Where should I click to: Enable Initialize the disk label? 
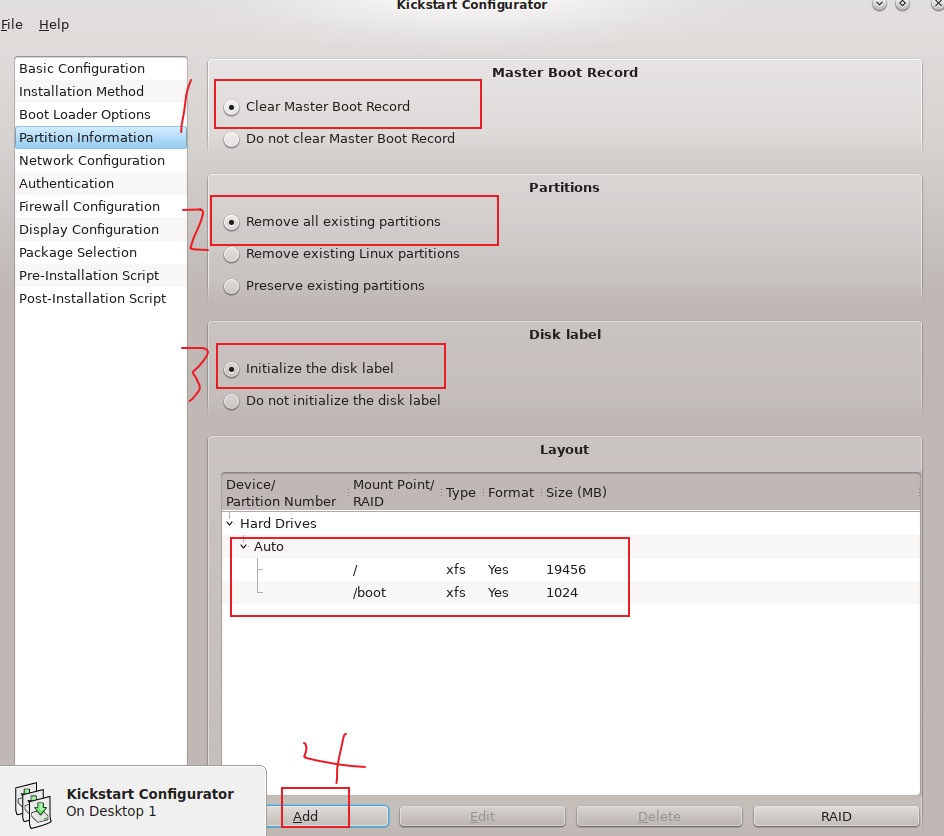pos(231,369)
